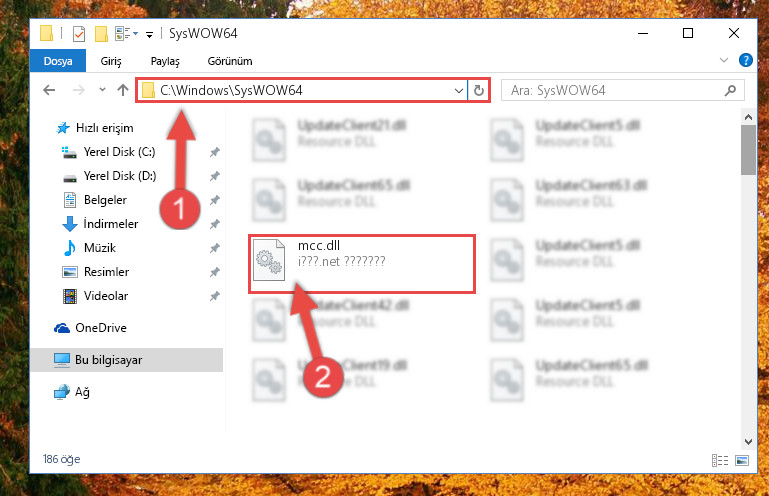Click the Ara: SysWOW64 search field
The width and height of the screenshot is (769, 496).
coord(615,90)
